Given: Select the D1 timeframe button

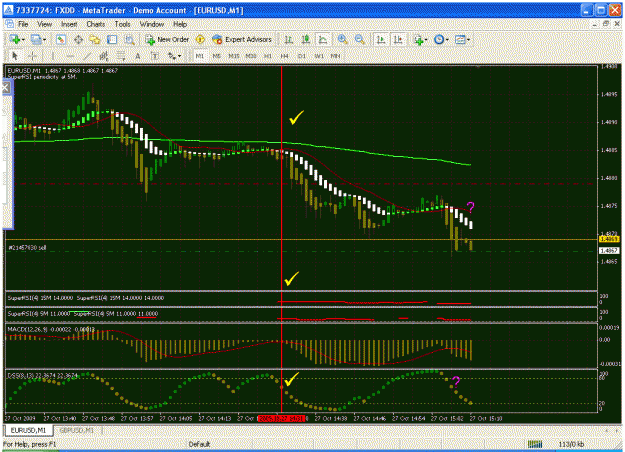Looking at the screenshot, I should coord(302,56).
